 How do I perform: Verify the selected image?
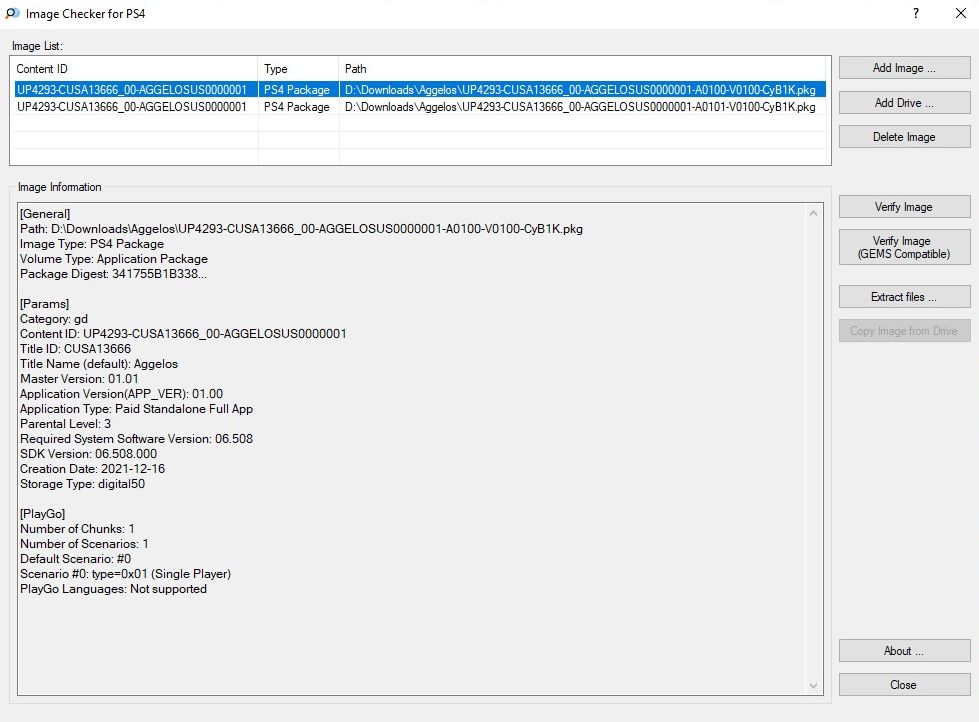point(904,207)
